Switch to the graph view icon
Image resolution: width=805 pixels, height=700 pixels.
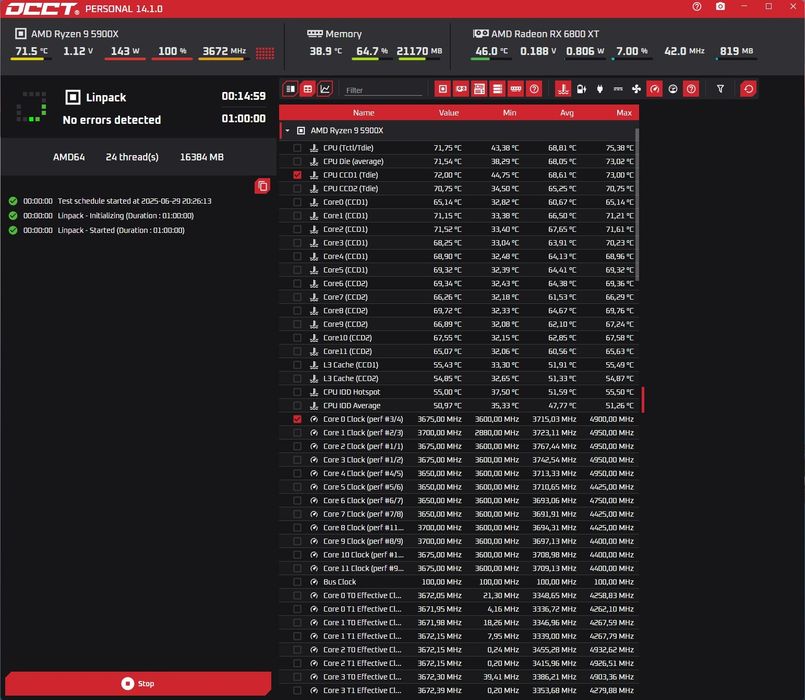pos(325,89)
